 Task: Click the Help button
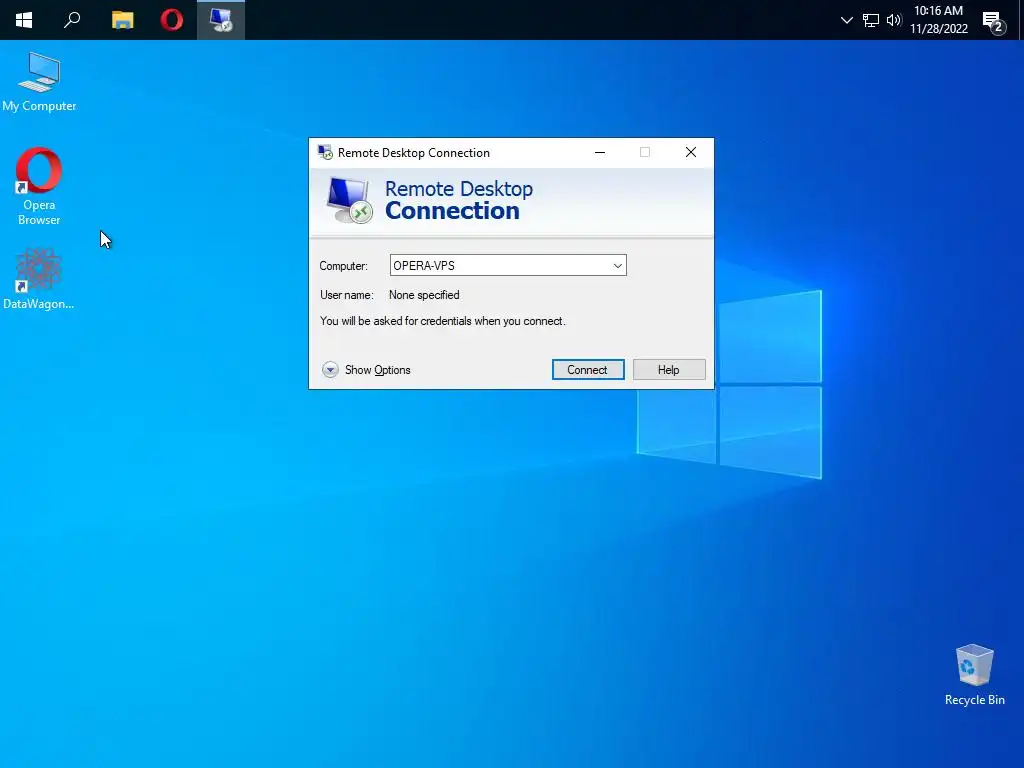(669, 370)
